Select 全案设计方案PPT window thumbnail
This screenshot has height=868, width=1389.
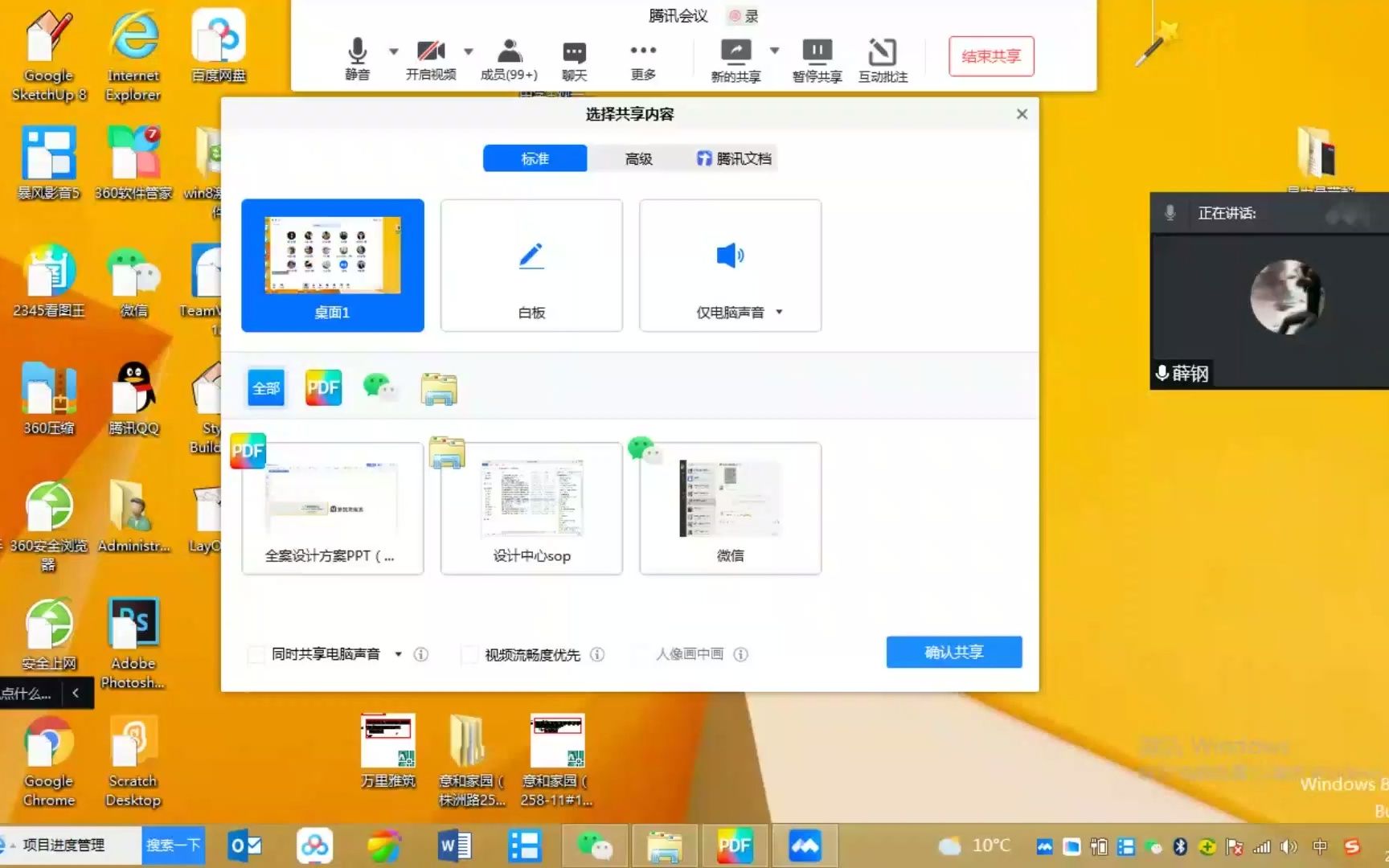point(332,508)
